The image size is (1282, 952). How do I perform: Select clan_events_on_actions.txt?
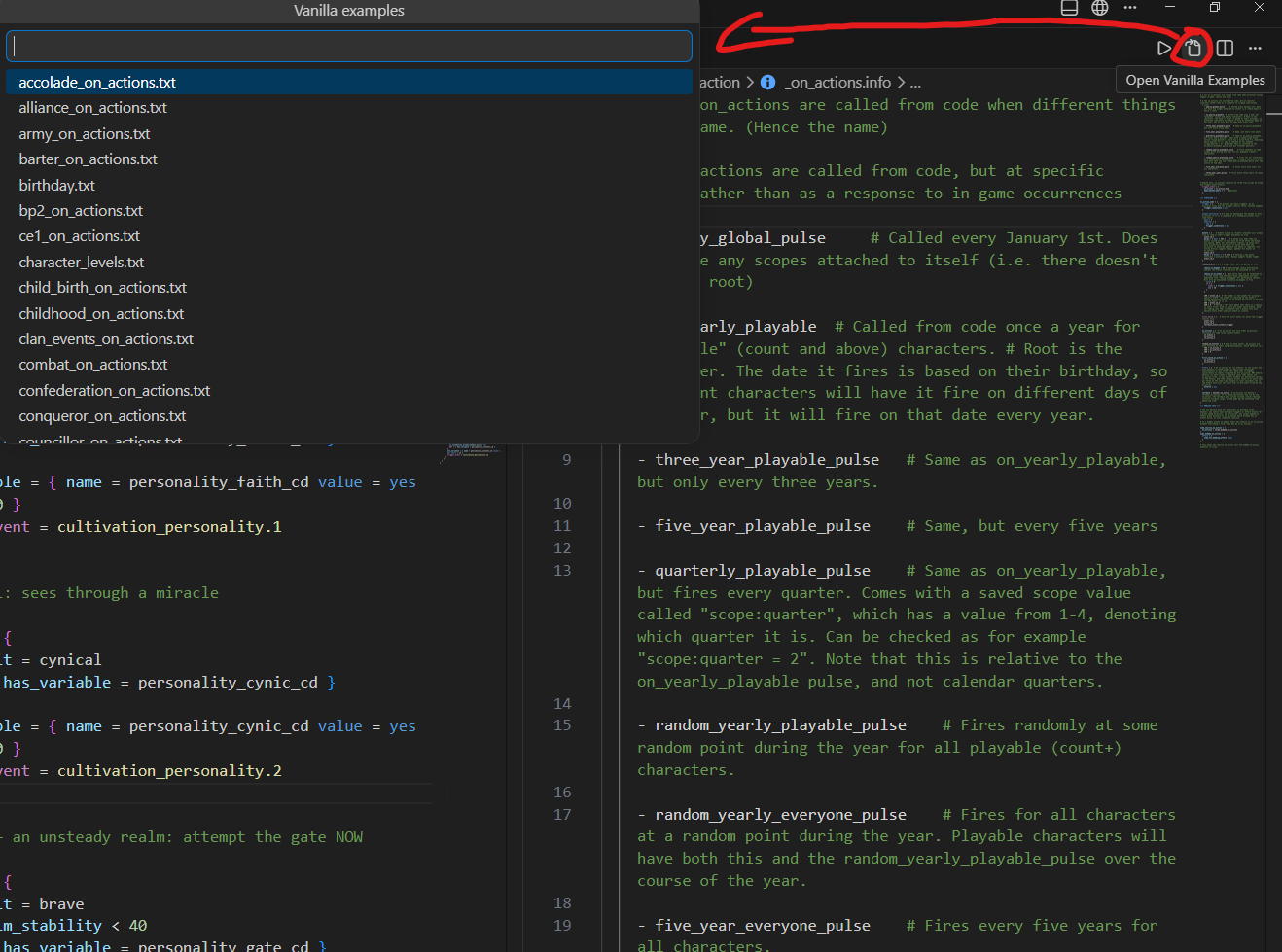pyautogui.click(x=349, y=339)
